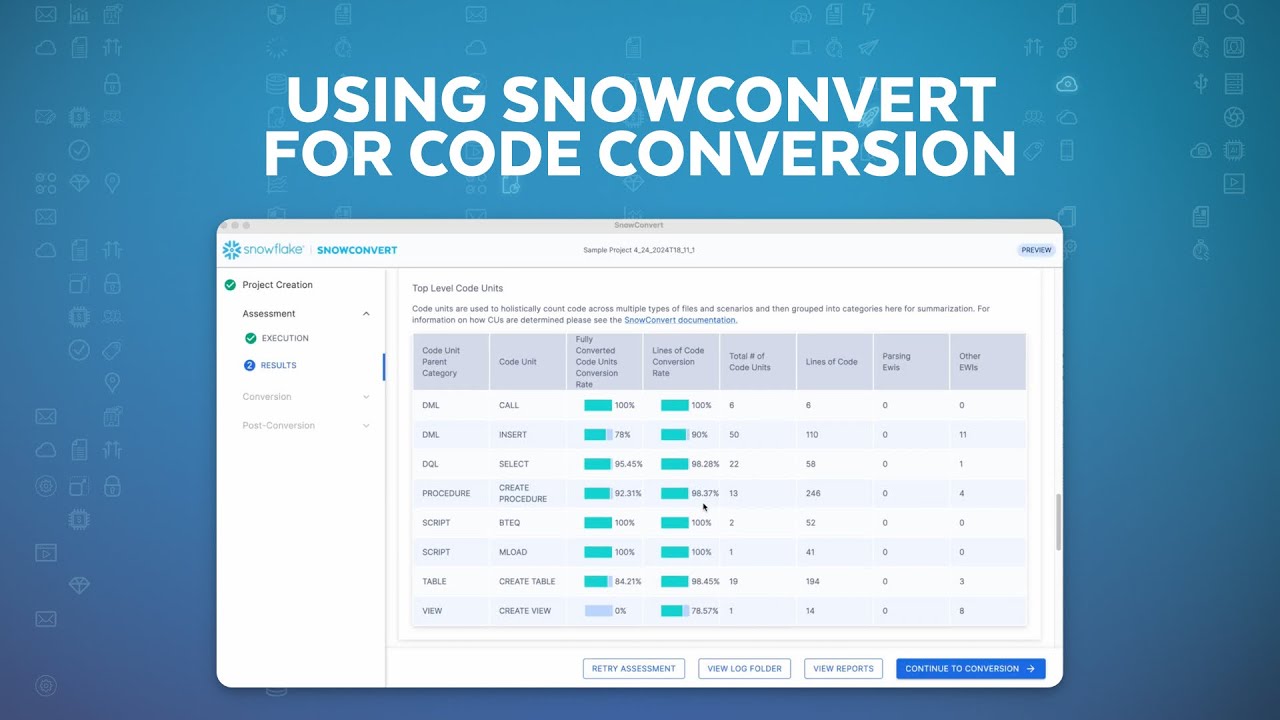Image resolution: width=1280 pixels, height=720 pixels.
Task: Open the SnowConvert documentation link
Action: (681, 320)
